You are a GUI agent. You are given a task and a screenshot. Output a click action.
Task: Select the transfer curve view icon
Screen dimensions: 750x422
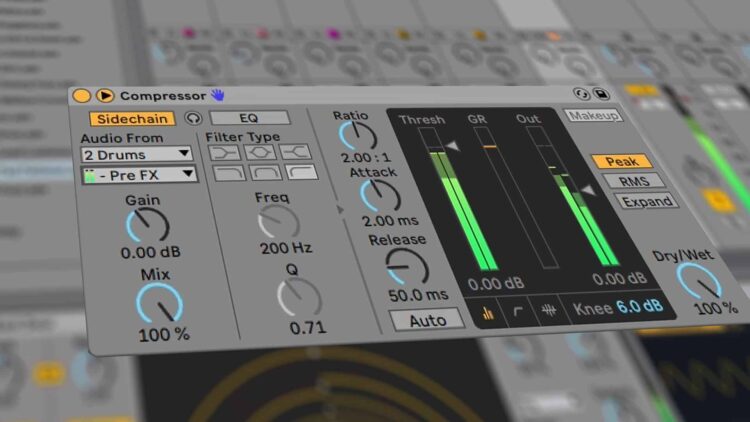(519, 311)
